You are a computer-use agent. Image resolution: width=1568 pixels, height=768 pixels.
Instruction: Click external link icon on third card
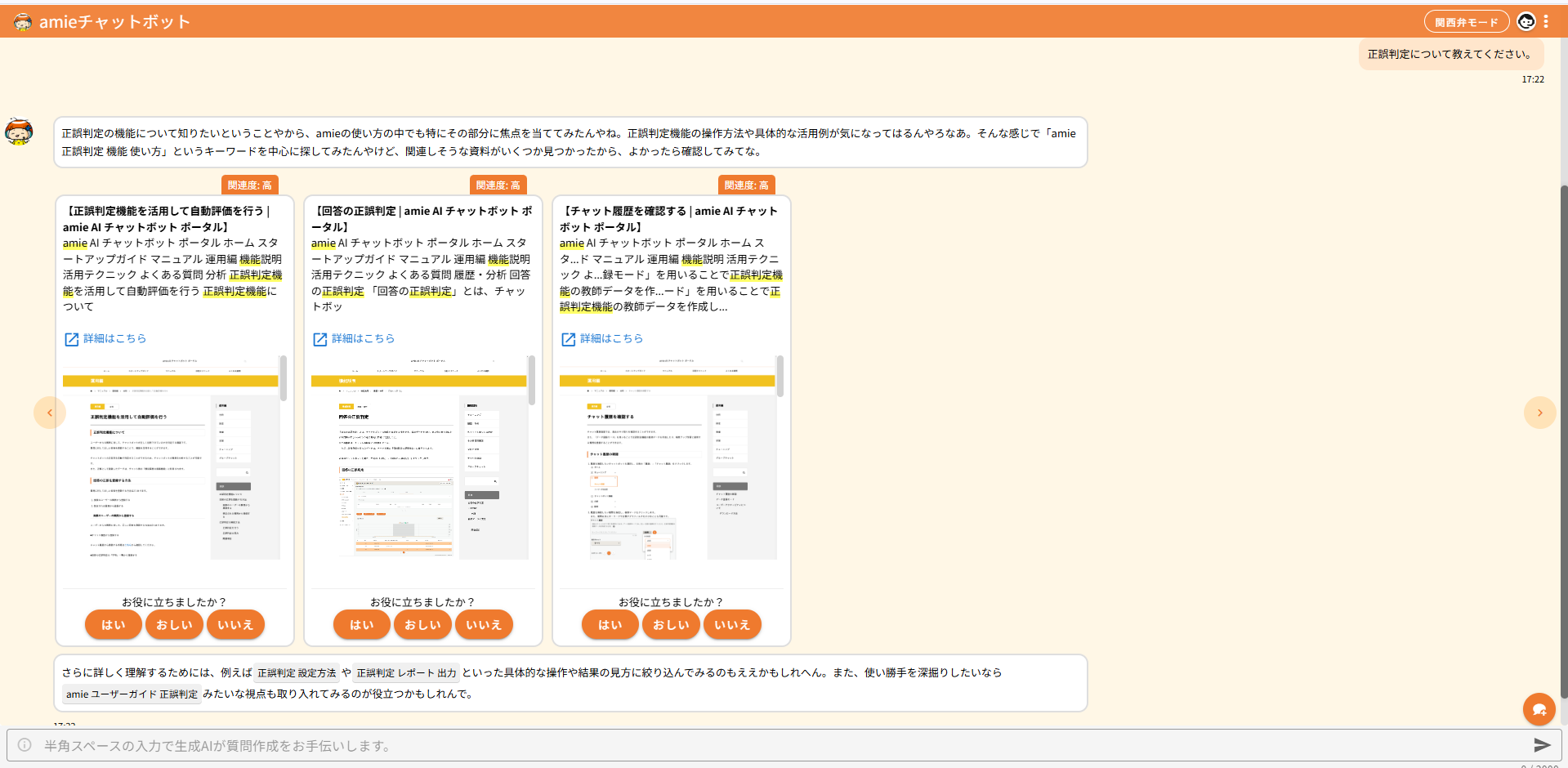coord(568,339)
